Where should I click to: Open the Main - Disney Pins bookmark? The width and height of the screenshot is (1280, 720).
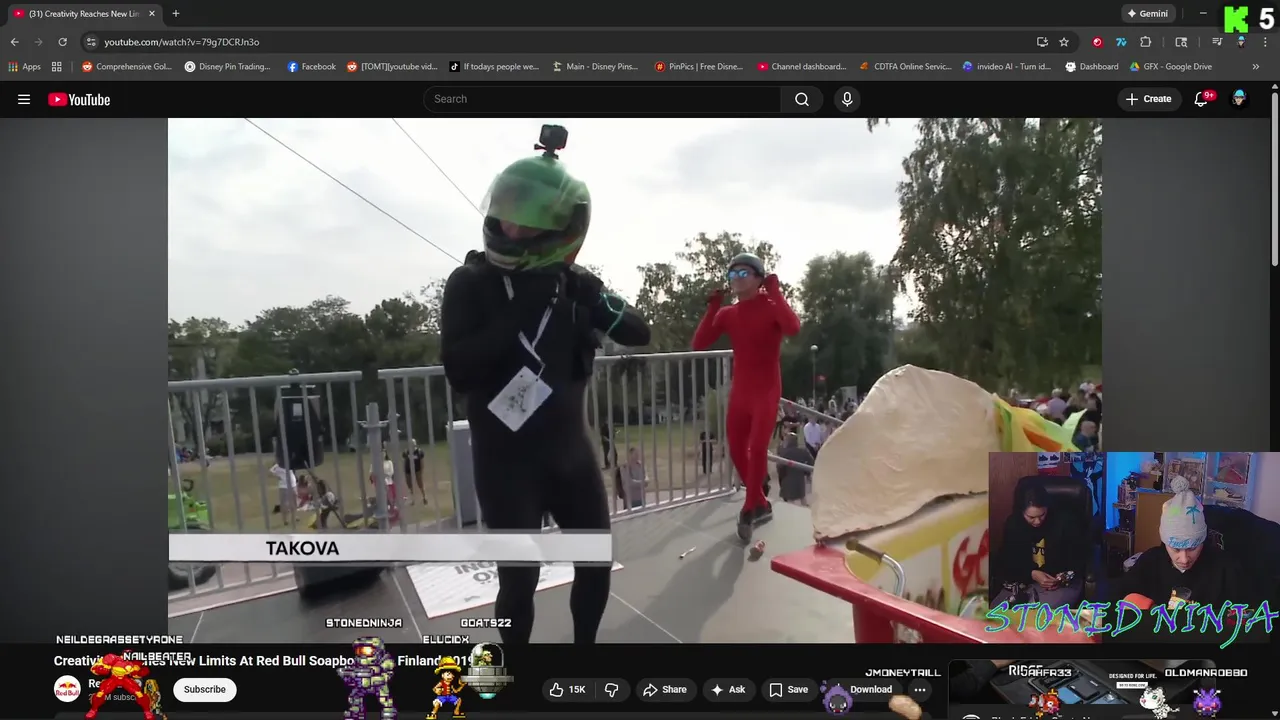click(x=595, y=67)
